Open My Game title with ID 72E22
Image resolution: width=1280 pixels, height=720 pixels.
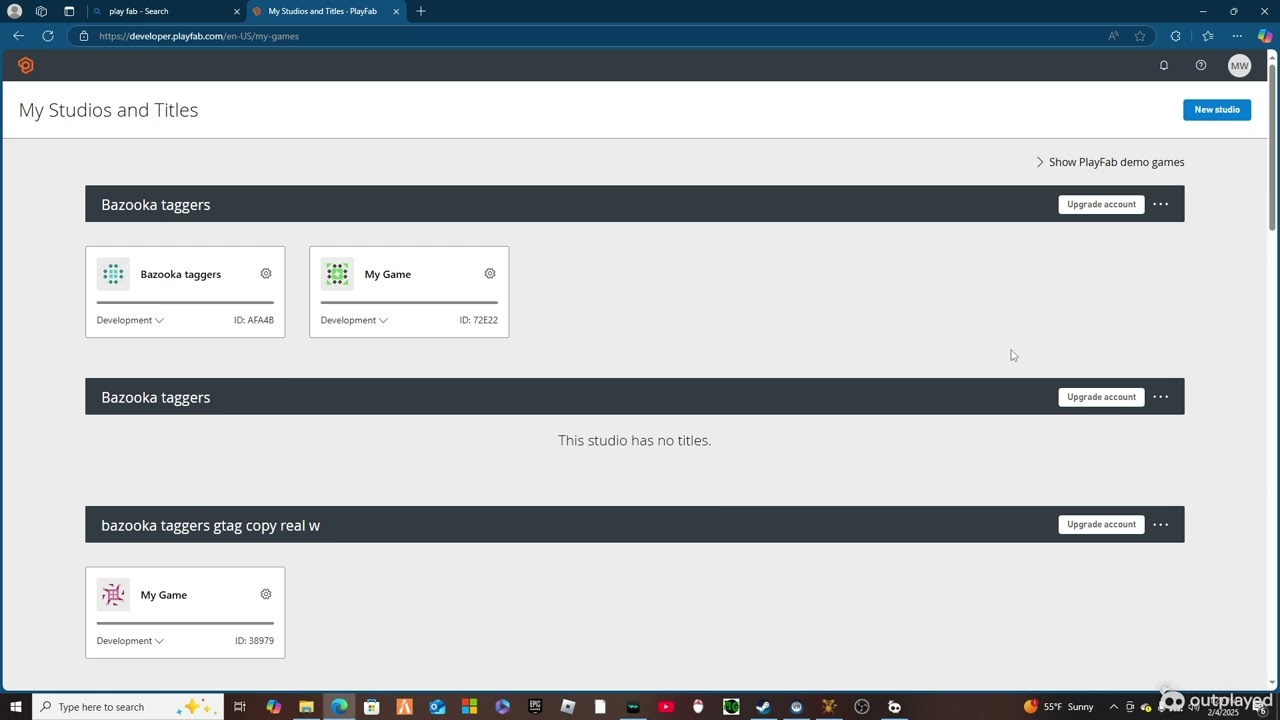pyautogui.click(x=388, y=274)
